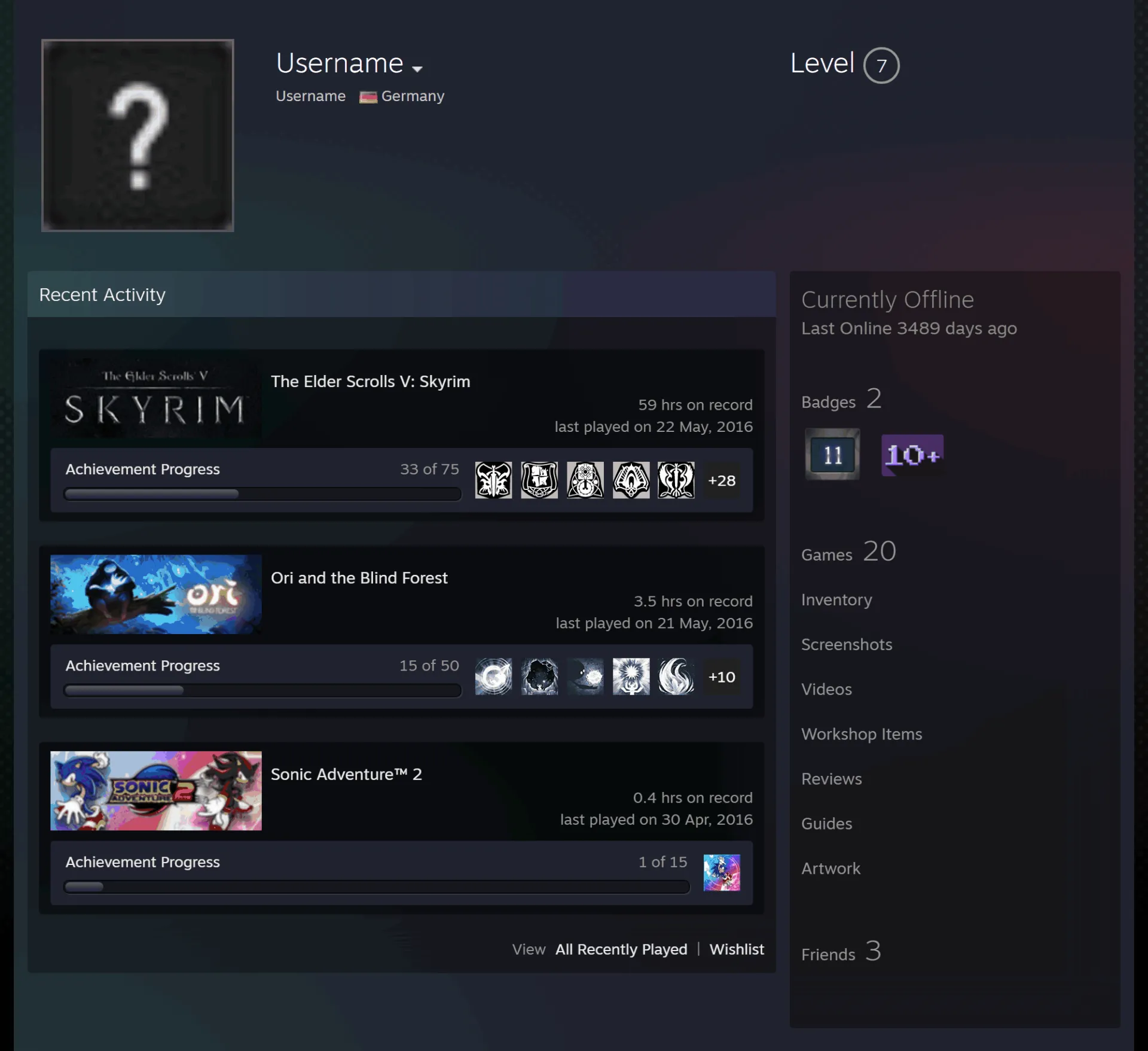Click third Skyrim achievement icon
The width and height of the screenshot is (1148, 1051).
pyautogui.click(x=585, y=480)
